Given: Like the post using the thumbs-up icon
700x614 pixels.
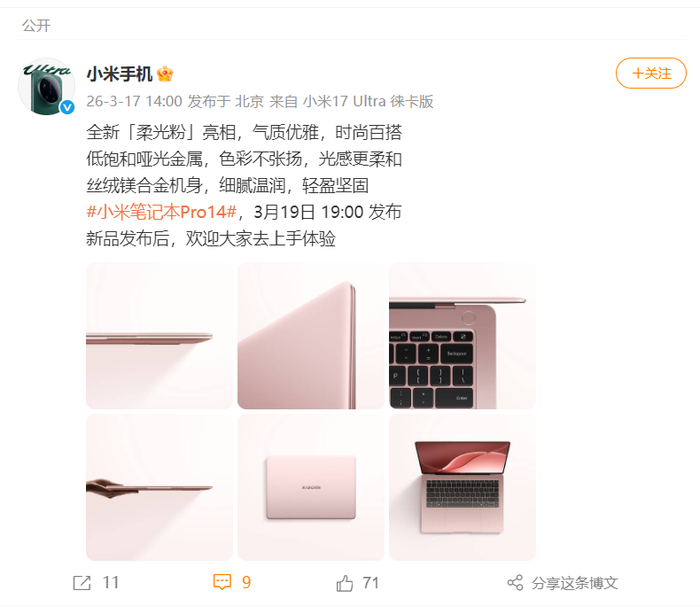Looking at the screenshot, I should tap(344, 583).
